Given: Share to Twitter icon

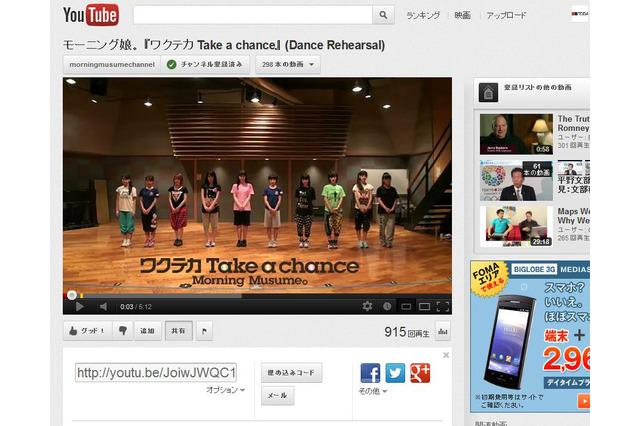Looking at the screenshot, I should (x=395, y=373).
